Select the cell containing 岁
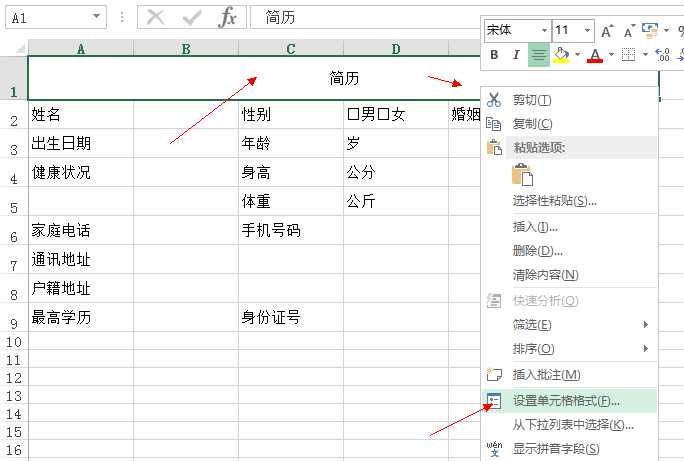The image size is (684, 461). click(x=396, y=143)
